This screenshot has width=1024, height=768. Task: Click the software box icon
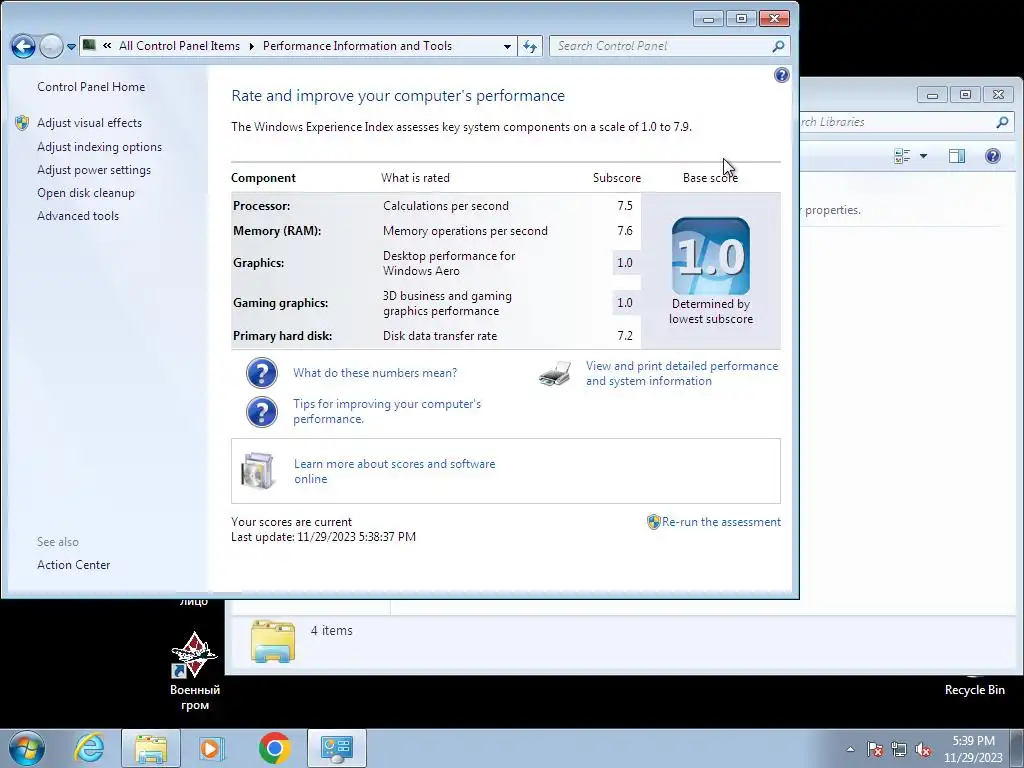click(257, 471)
